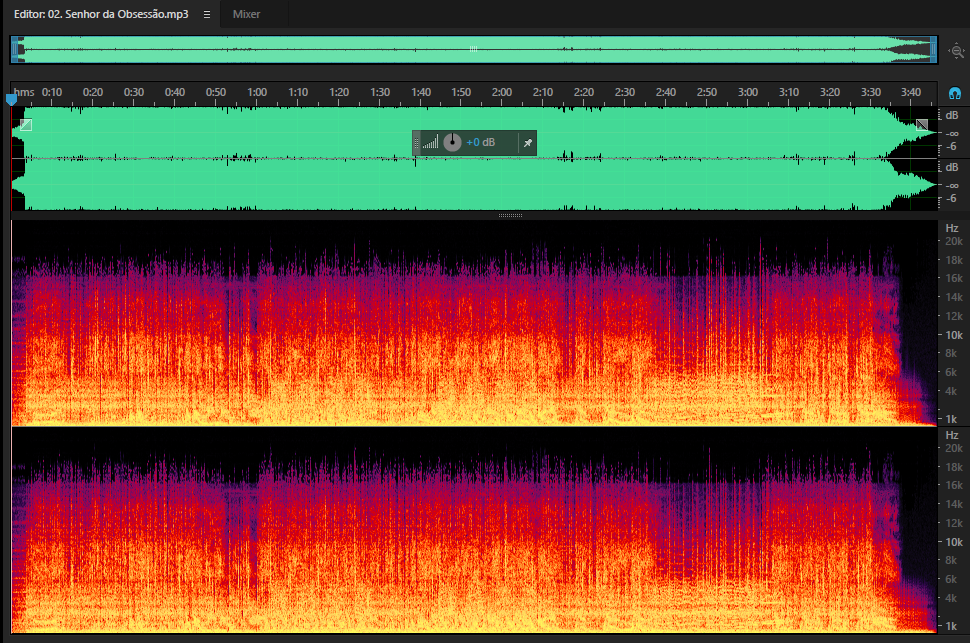Click the volume bars icon in the HUD

(431, 143)
